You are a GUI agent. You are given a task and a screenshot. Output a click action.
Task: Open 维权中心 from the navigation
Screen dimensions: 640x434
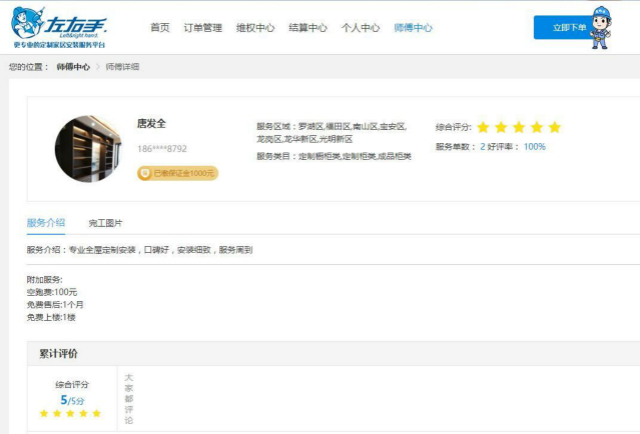click(x=255, y=28)
